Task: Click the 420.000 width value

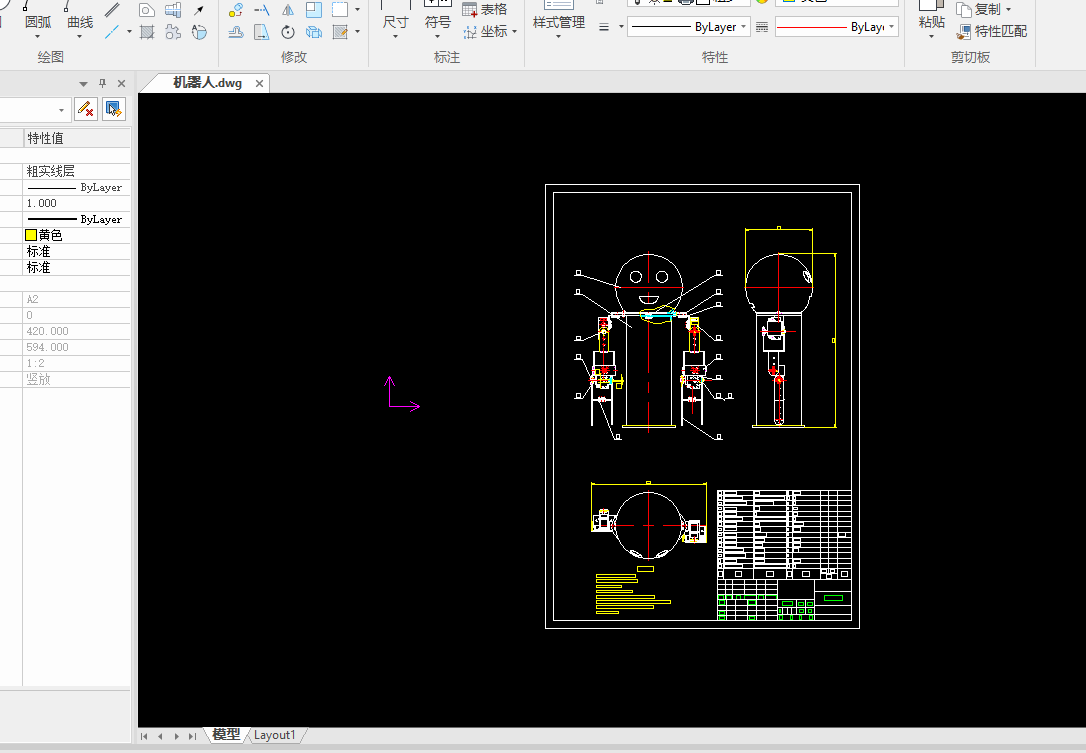Action: (76, 331)
